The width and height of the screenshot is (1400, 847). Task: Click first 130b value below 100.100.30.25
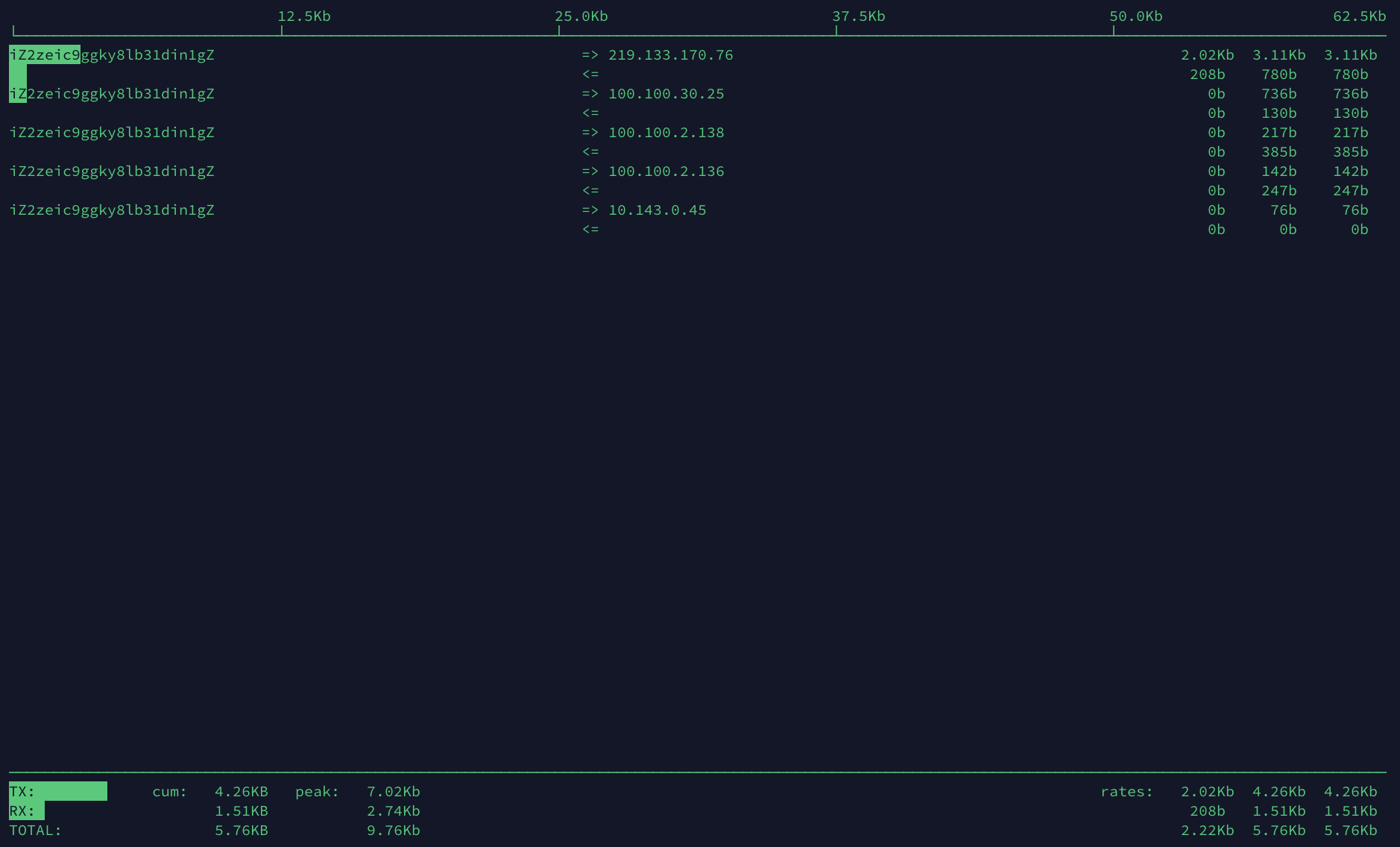pyautogui.click(x=1279, y=113)
